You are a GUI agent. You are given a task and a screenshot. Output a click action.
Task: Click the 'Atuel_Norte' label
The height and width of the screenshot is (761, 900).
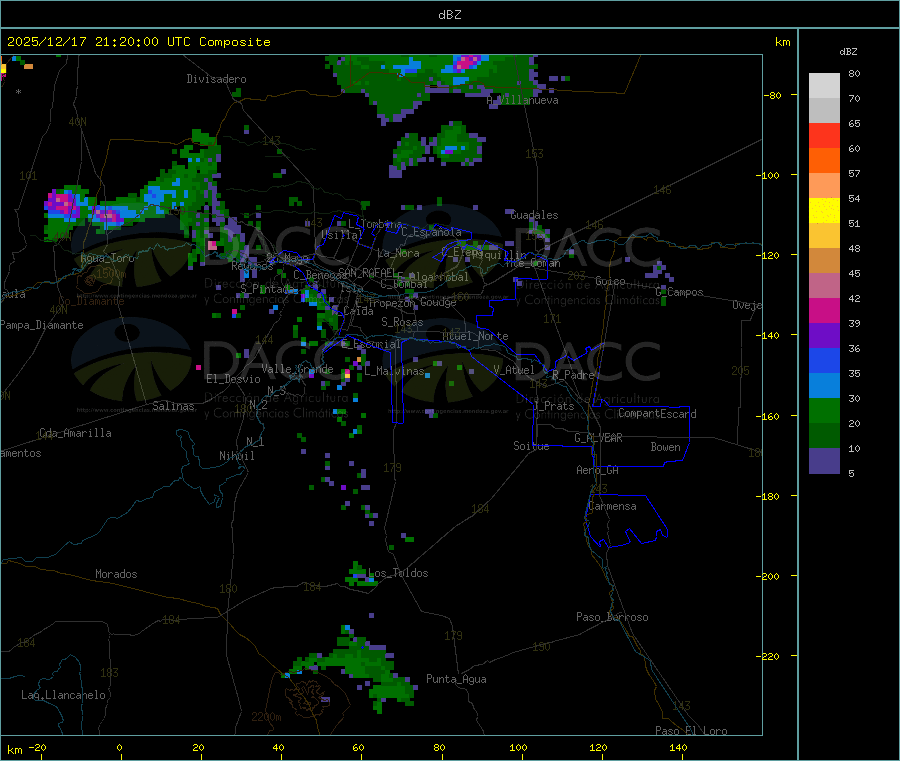475,336
